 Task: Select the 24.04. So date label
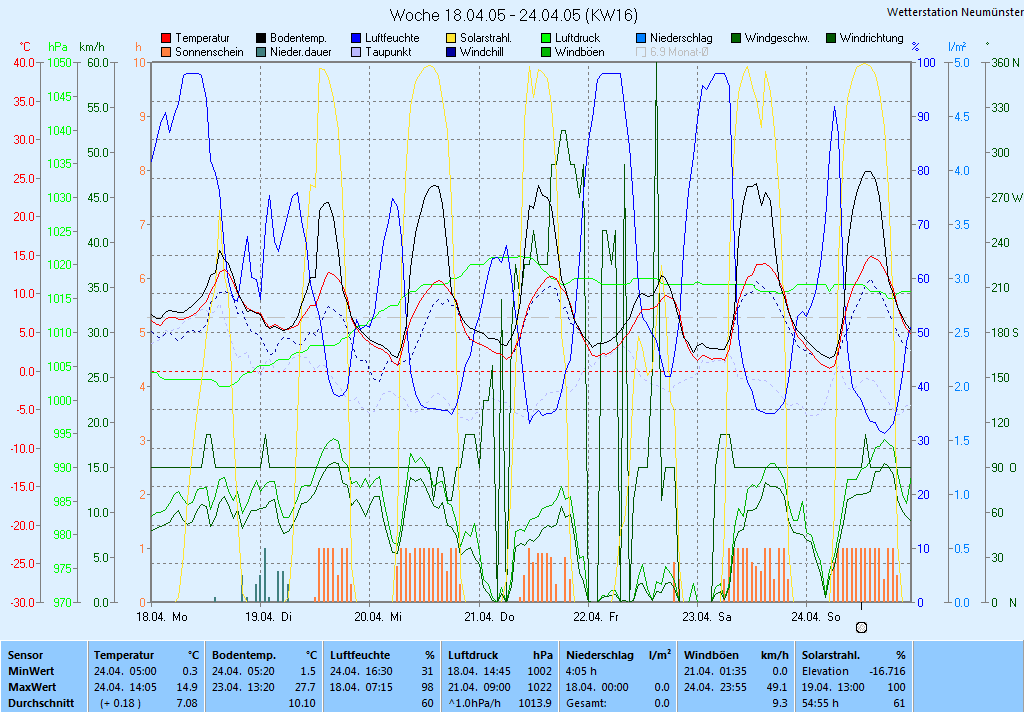pos(816,617)
